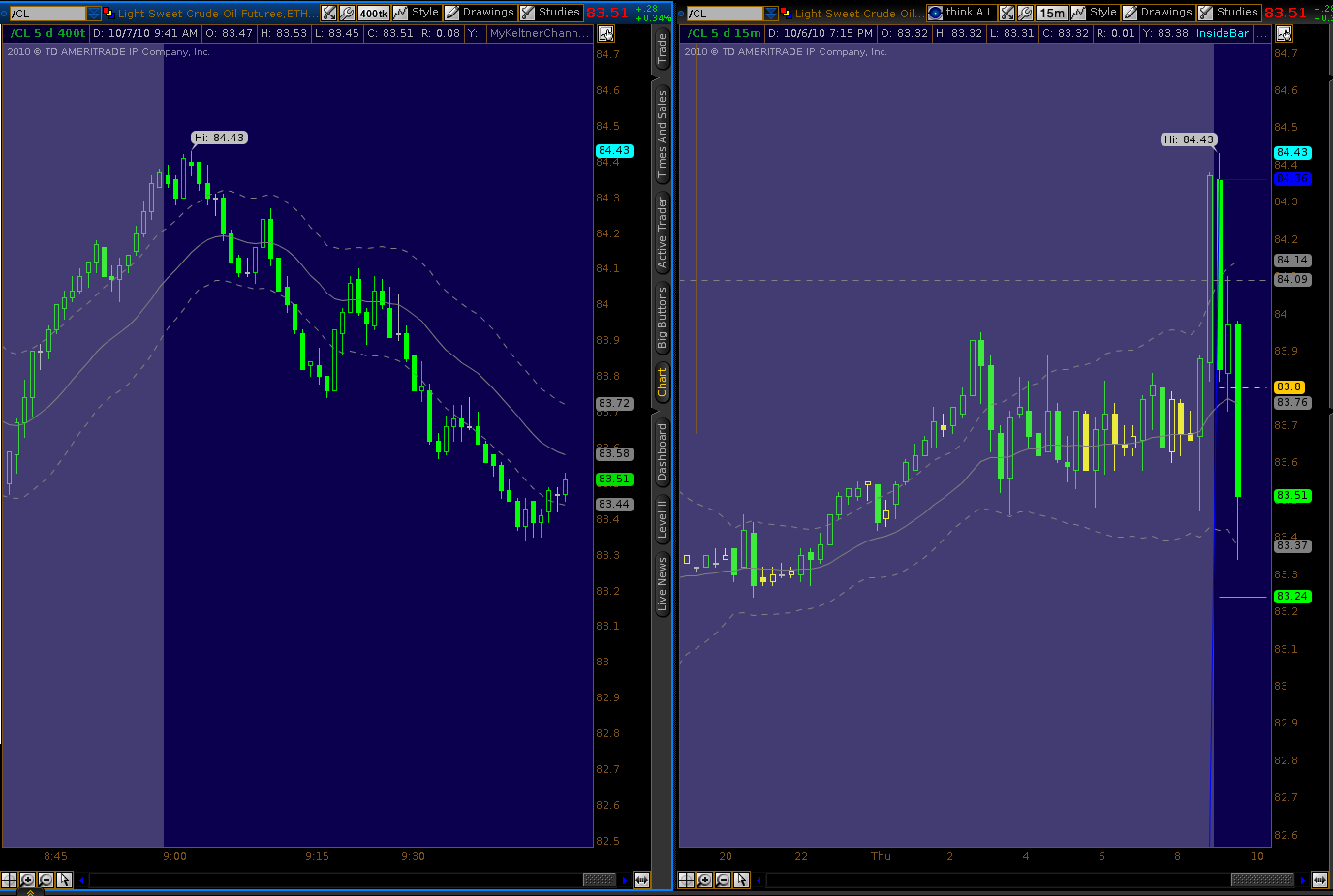
Task: Click the cyan 84.43 price label in left chart
Action: (614, 151)
